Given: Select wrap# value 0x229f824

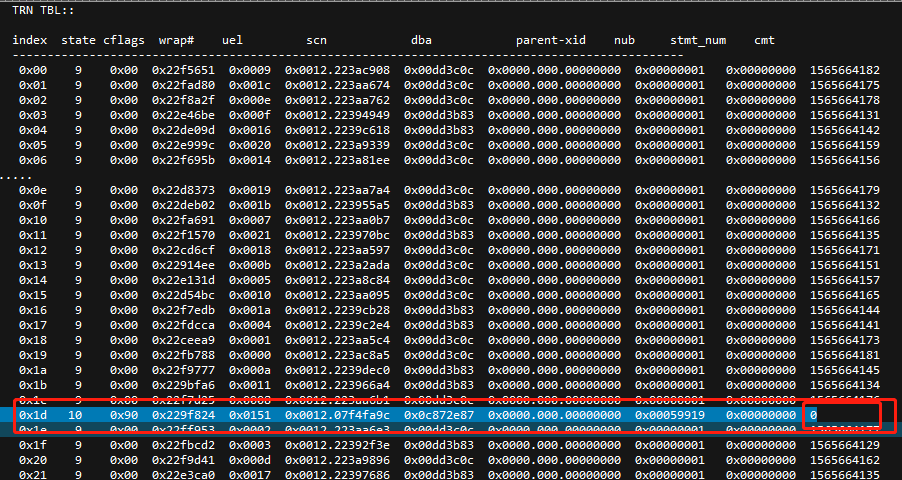Looking at the screenshot, I should [x=184, y=415].
